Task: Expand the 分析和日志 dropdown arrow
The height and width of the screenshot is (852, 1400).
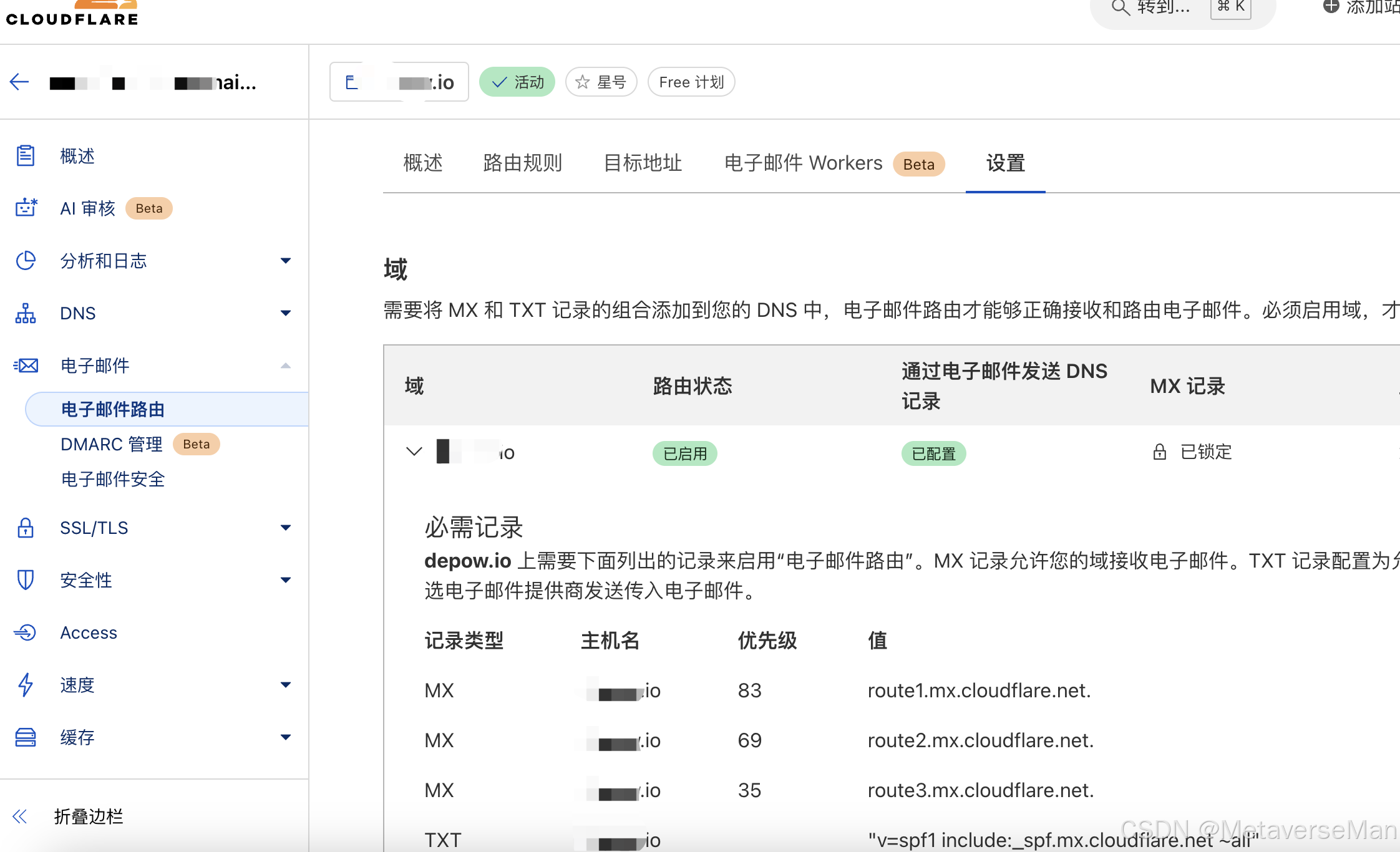Action: pos(286,260)
